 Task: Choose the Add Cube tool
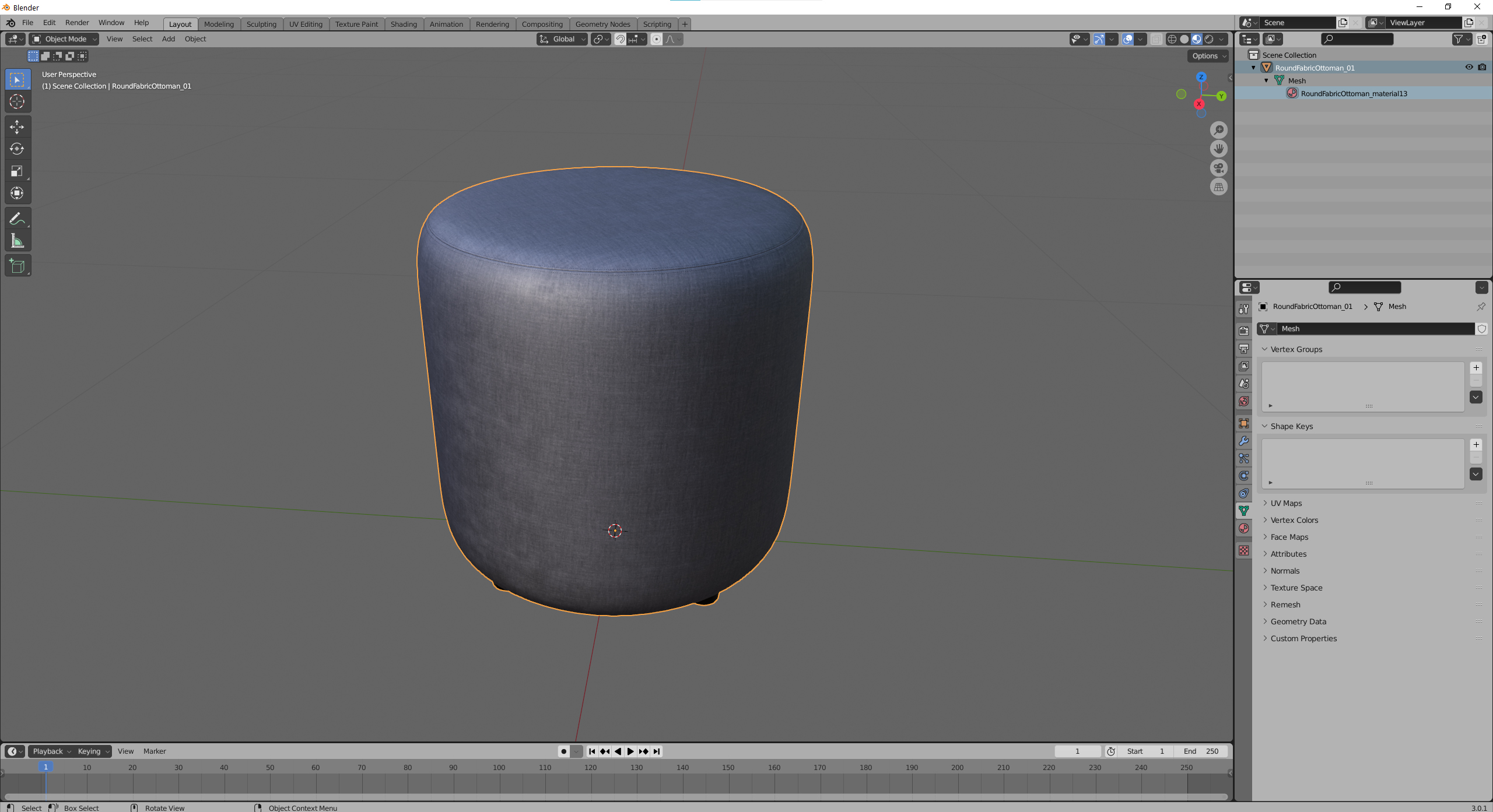(17, 266)
